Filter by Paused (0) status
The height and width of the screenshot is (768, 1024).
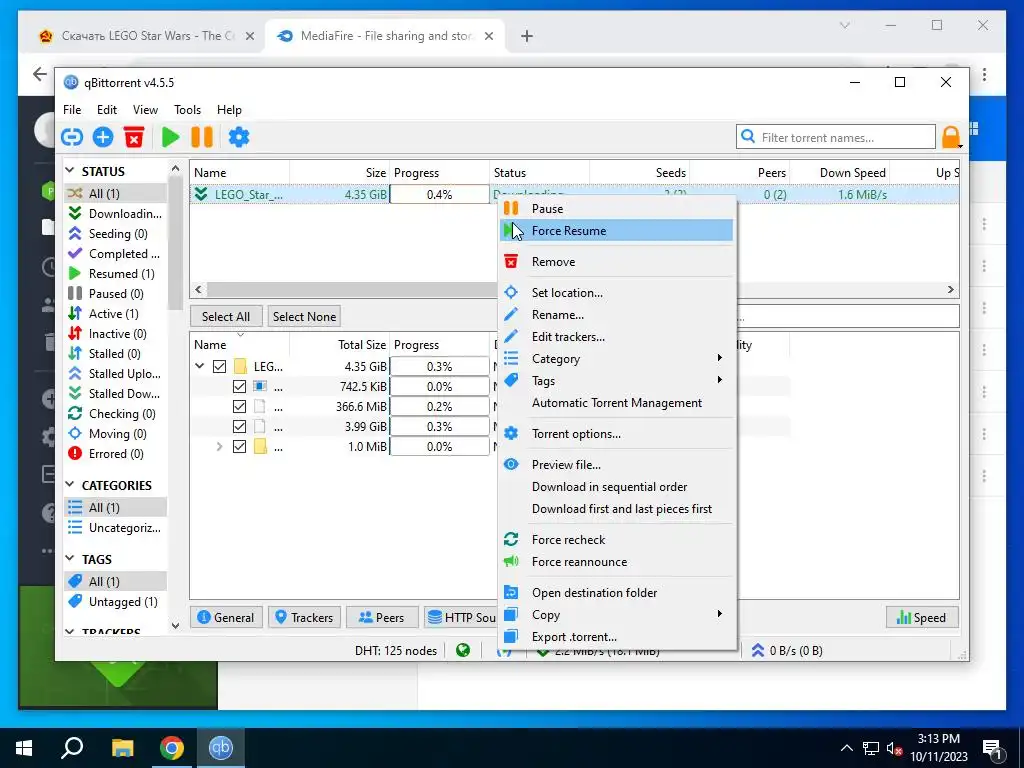tap(116, 294)
